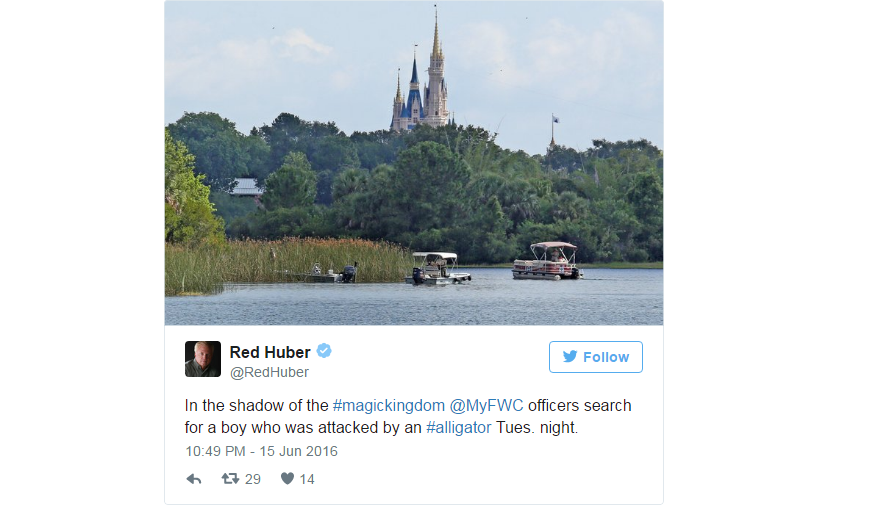Open Red Huber's profile avatar

[203, 359]
